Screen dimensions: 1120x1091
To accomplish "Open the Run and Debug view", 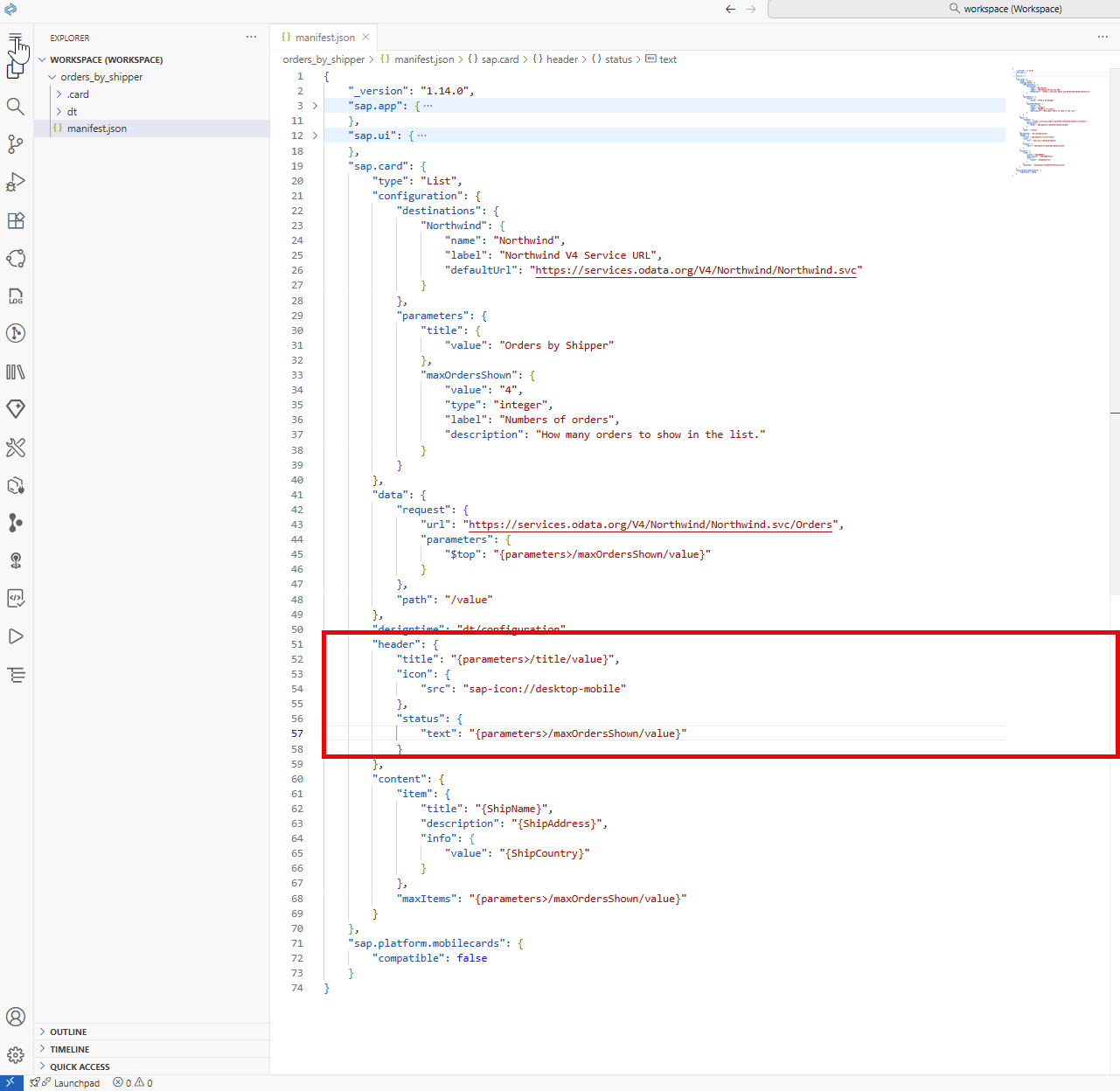I will pyautogui.click(x=15, y=182).
